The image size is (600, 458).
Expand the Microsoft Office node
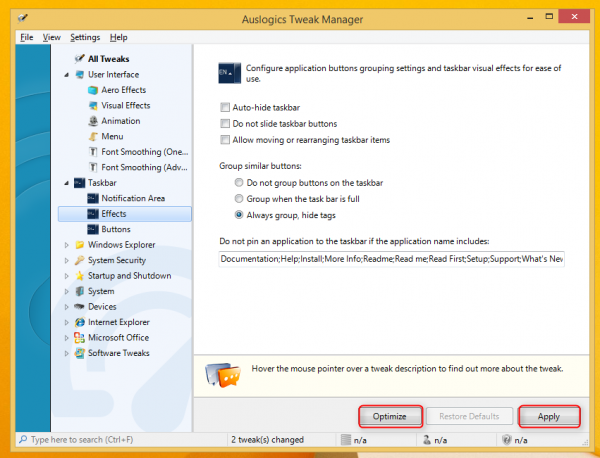pyautogui.click(x=67, y=338)
